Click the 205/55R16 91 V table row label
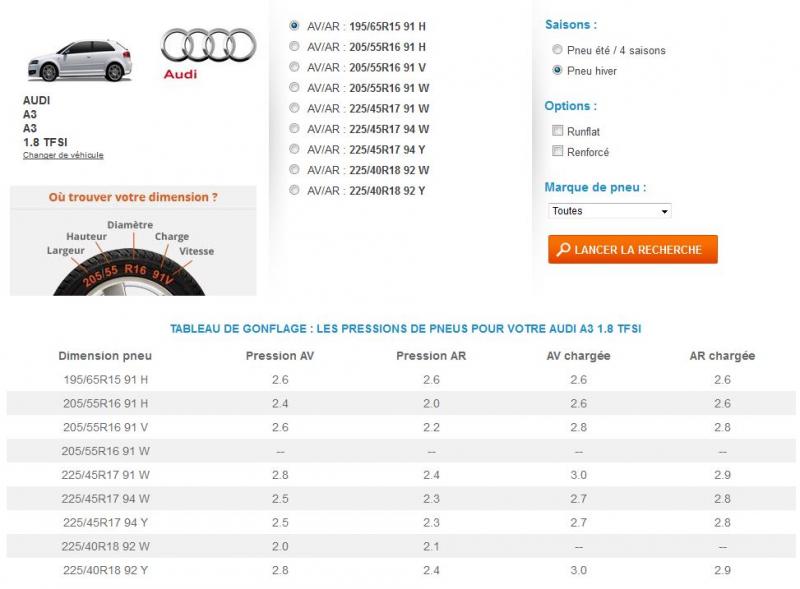The height and width of the screenshot is (589, 800). pyautogui.click(x=106, y=427)
